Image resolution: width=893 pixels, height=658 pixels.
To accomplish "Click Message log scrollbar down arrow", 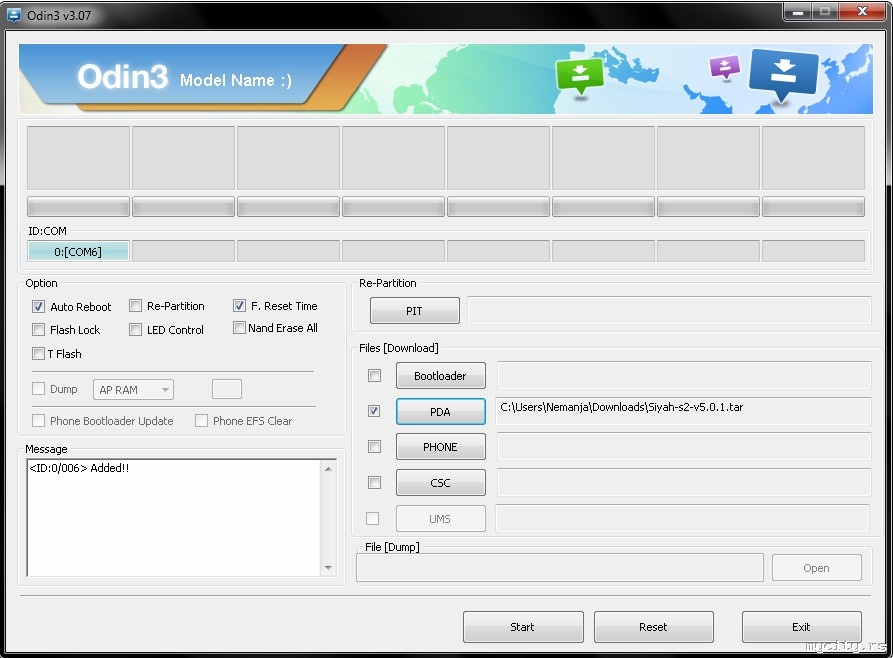I will click(x=329, y=567).
